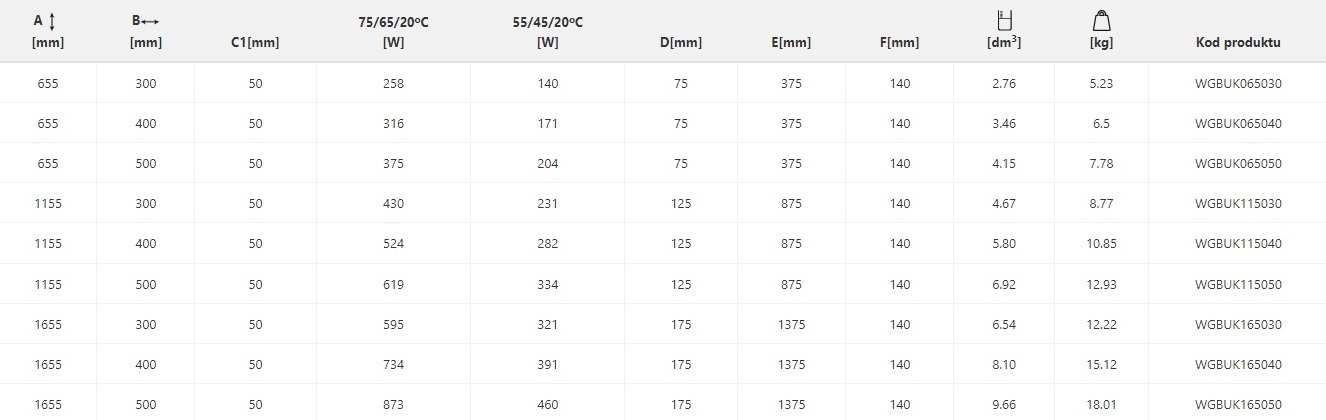Open product code WGBUK165030
The image size is (1326, 420).
(1238, 324)
